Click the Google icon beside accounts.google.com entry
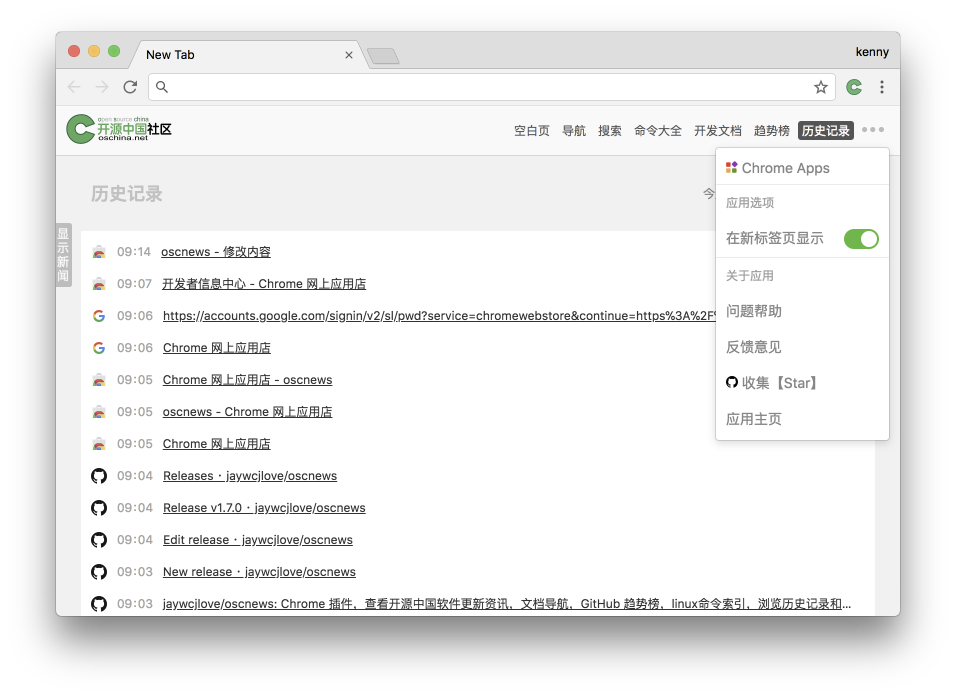The height and width of the screenshot is (696, 956). tap(99, 316)
